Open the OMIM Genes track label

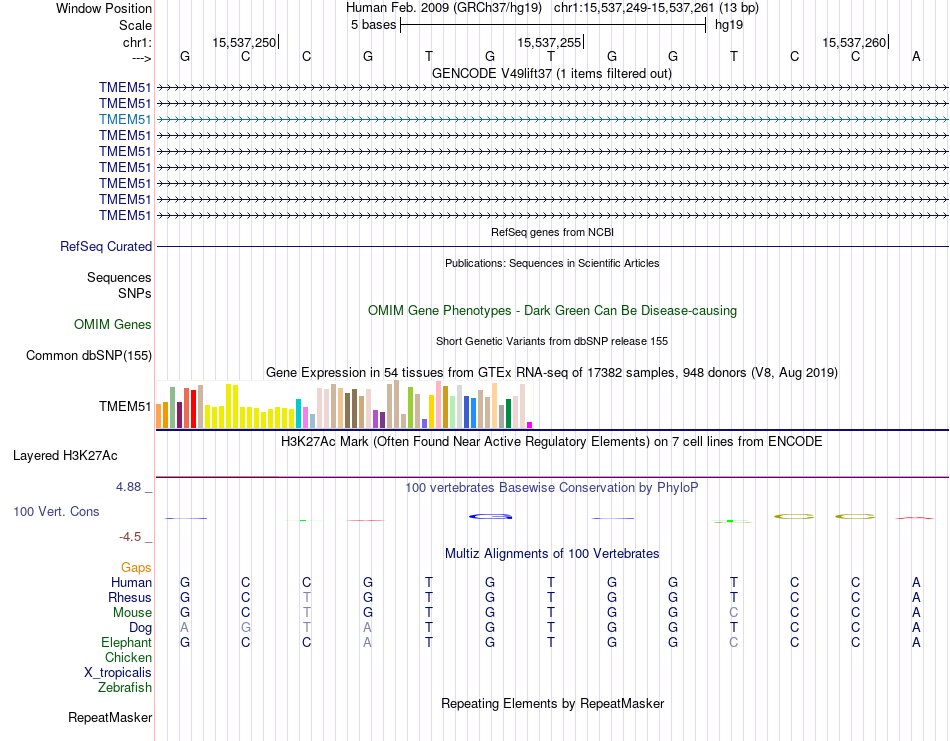(113, 324)
